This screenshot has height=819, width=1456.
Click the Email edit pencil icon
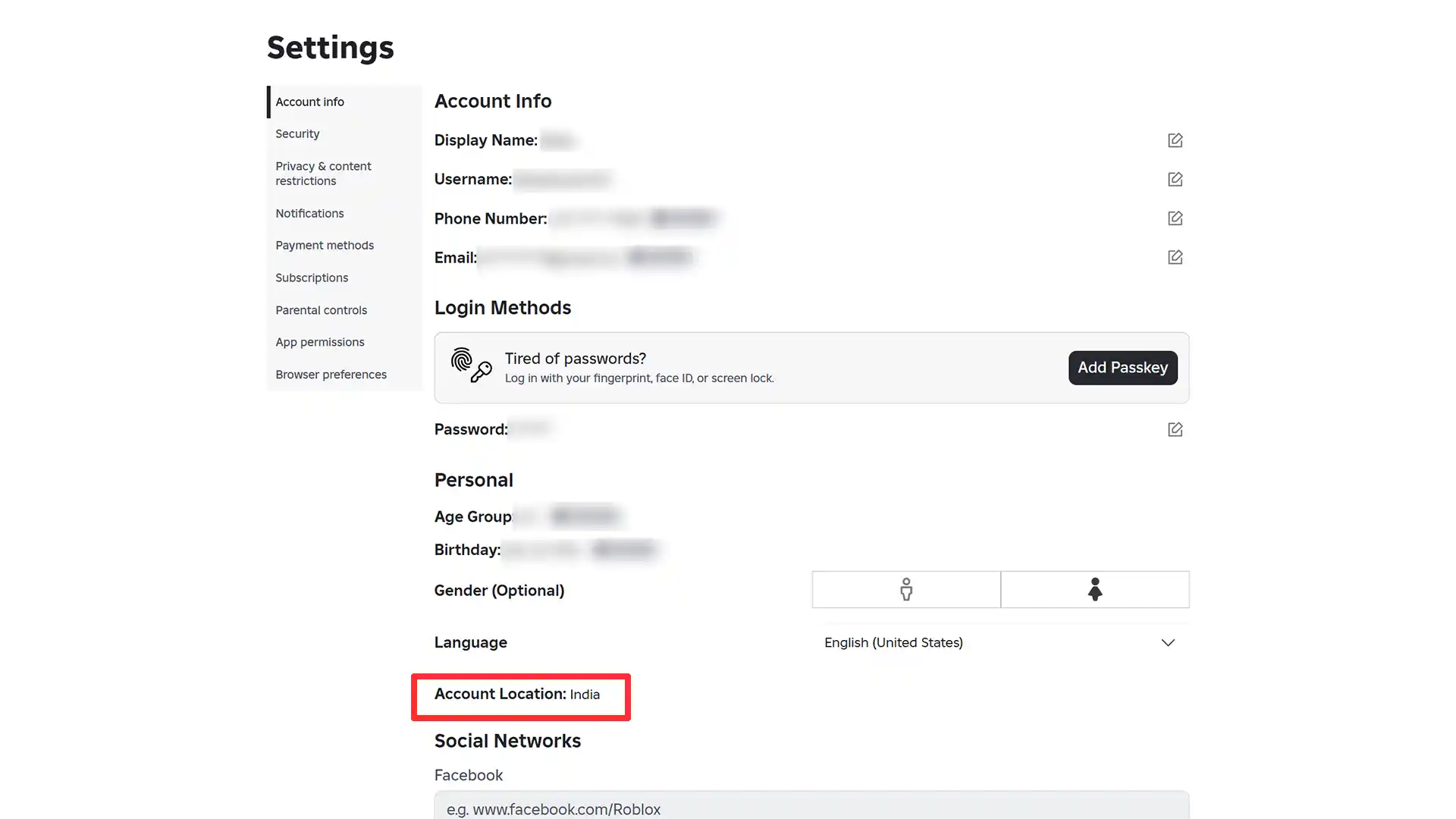tap(1175, 257)
